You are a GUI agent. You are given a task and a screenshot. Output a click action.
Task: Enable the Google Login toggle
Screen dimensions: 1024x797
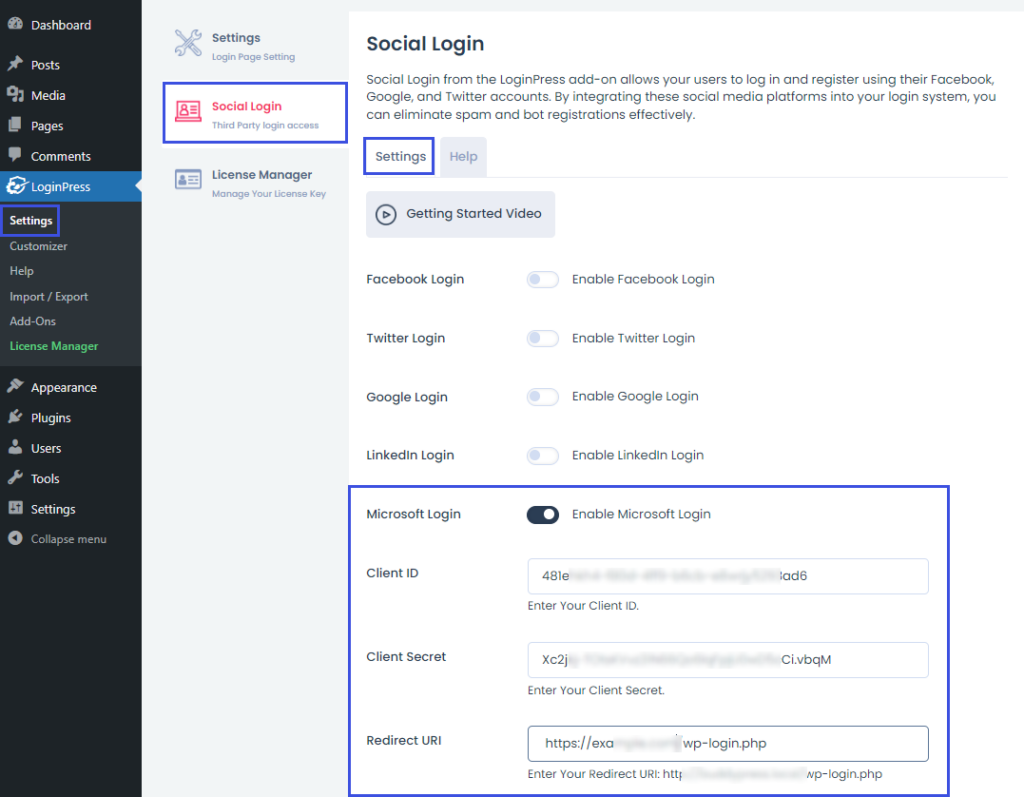543,397
